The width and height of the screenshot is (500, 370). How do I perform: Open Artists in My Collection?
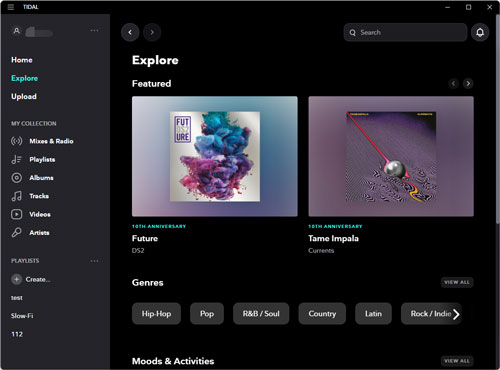pos(39,232)
